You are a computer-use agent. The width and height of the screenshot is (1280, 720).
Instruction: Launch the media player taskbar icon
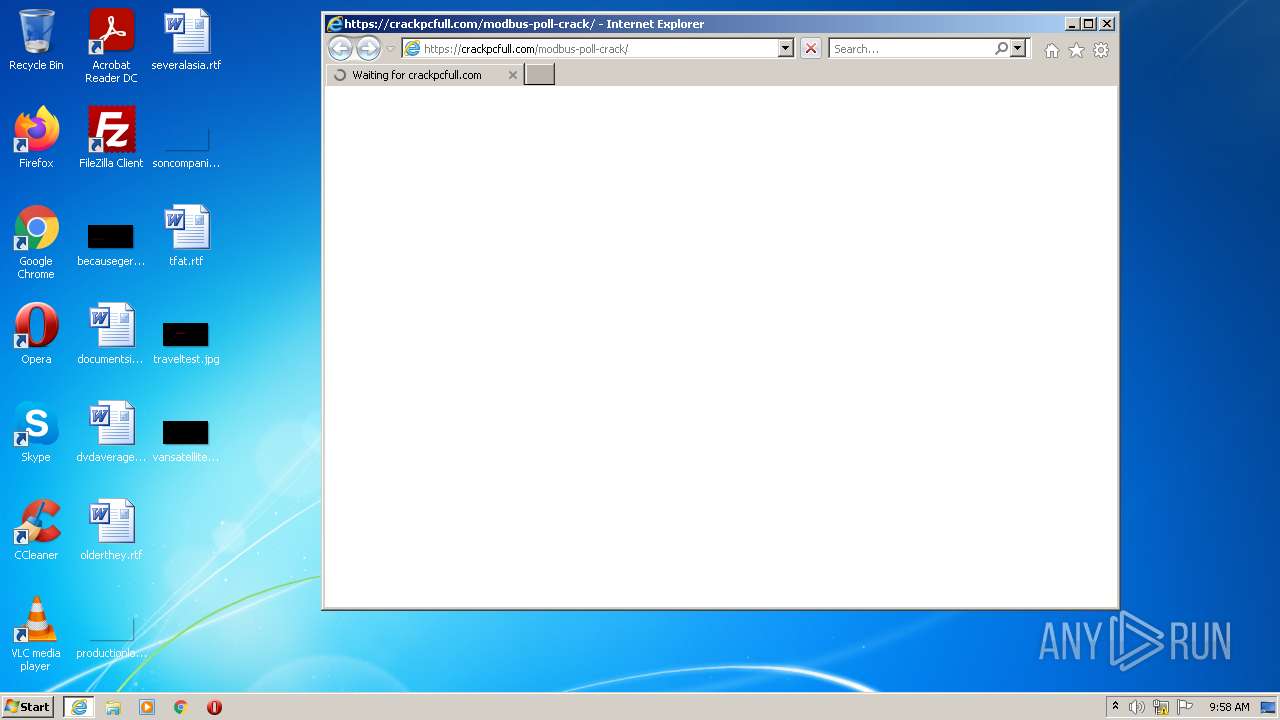pyautogui.click(x=147, y=707)
